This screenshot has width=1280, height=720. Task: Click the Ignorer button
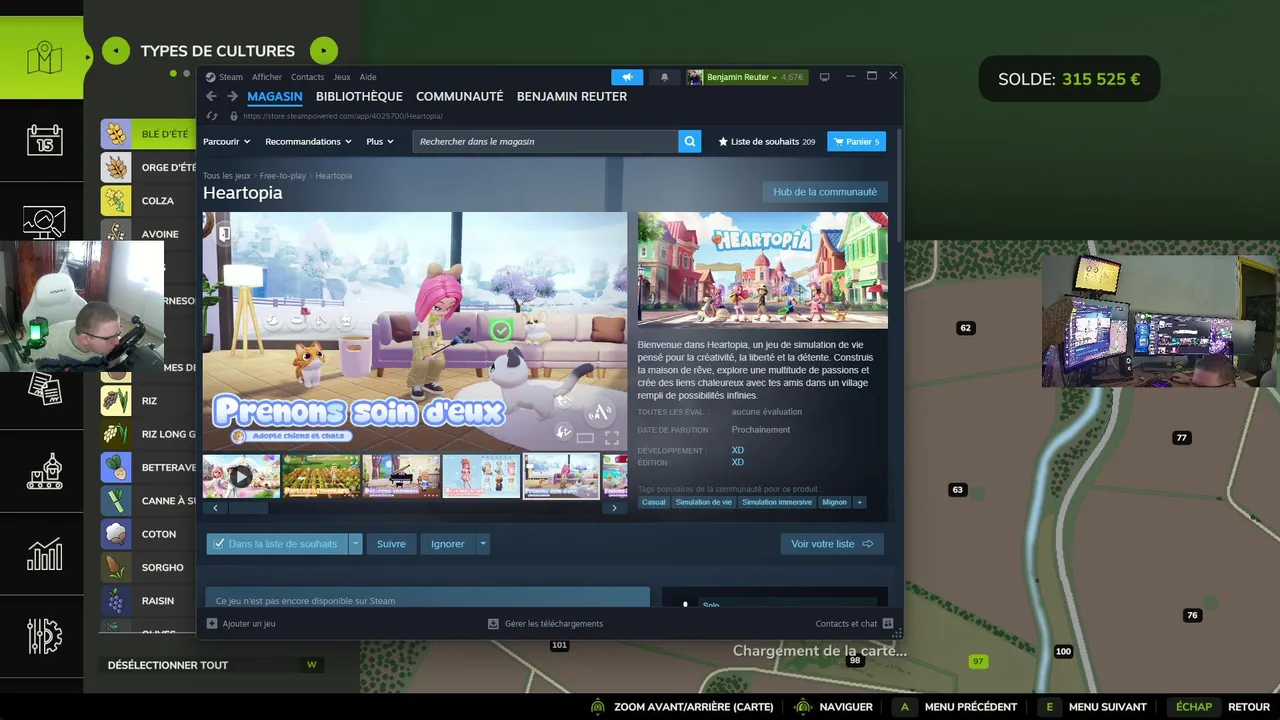pos(448,544)
